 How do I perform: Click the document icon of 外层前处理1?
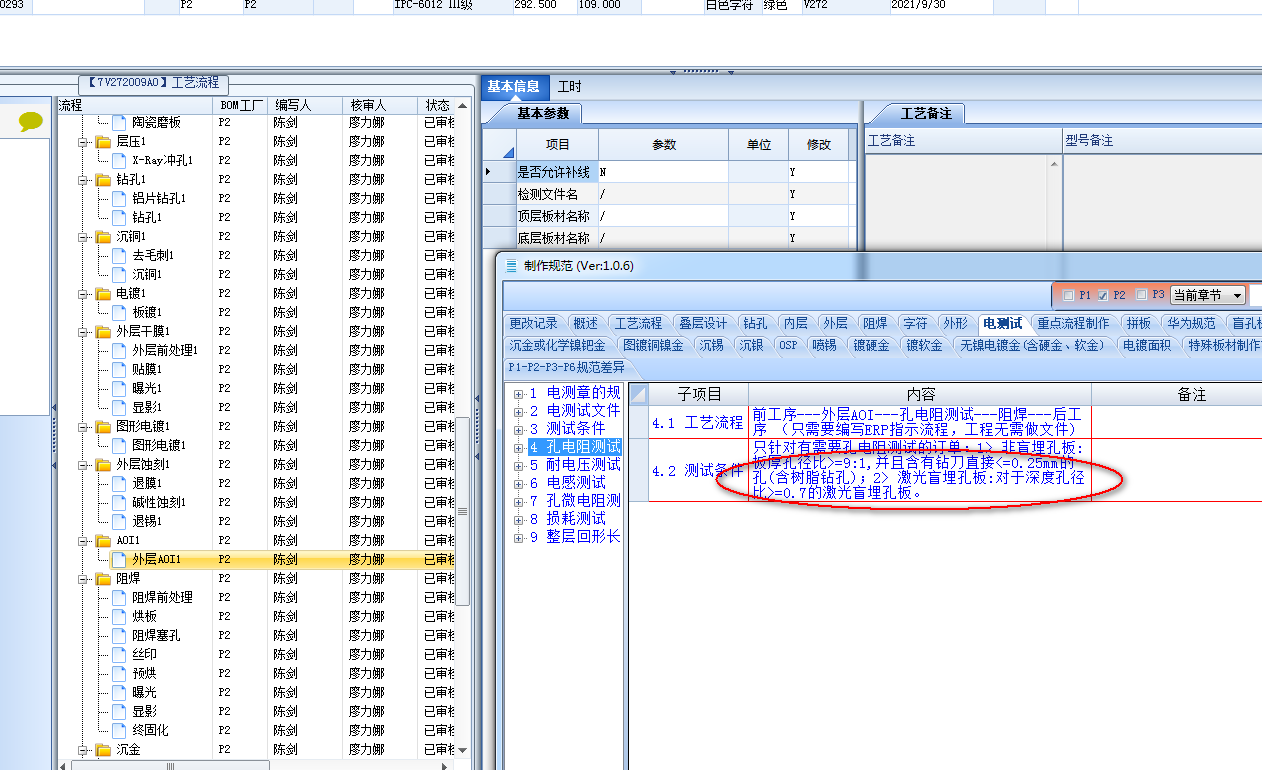click(119, 350)
